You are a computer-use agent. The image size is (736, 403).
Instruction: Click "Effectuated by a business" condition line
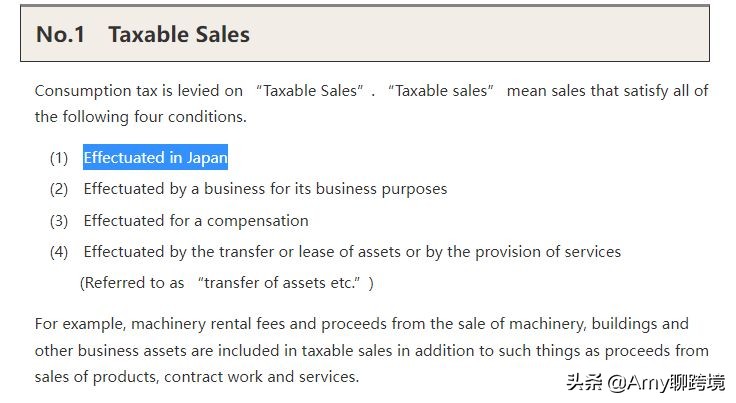[265, 189]
